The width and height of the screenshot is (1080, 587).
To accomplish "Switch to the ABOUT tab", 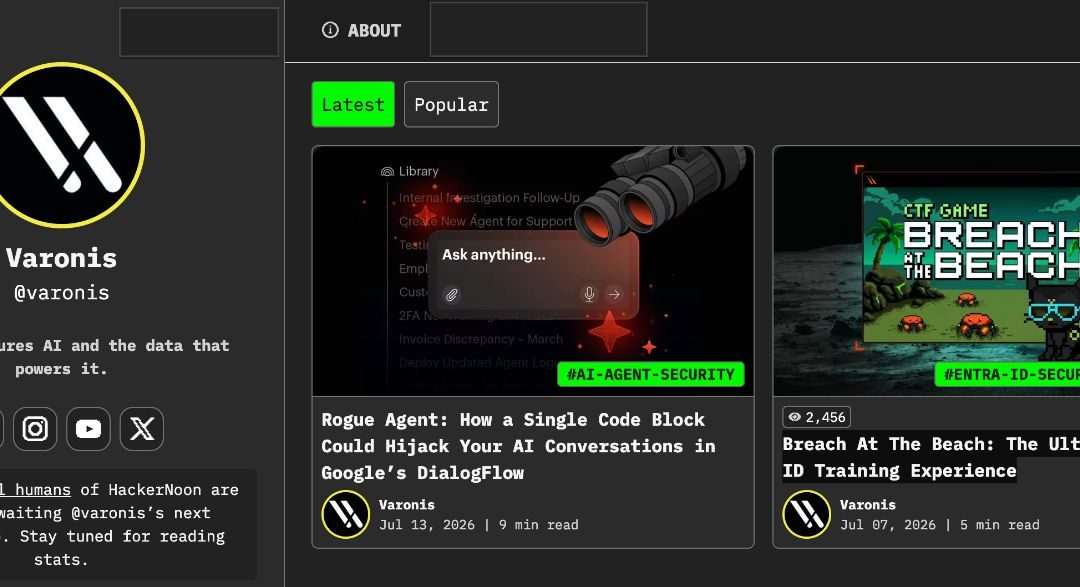I will point(361,30).
